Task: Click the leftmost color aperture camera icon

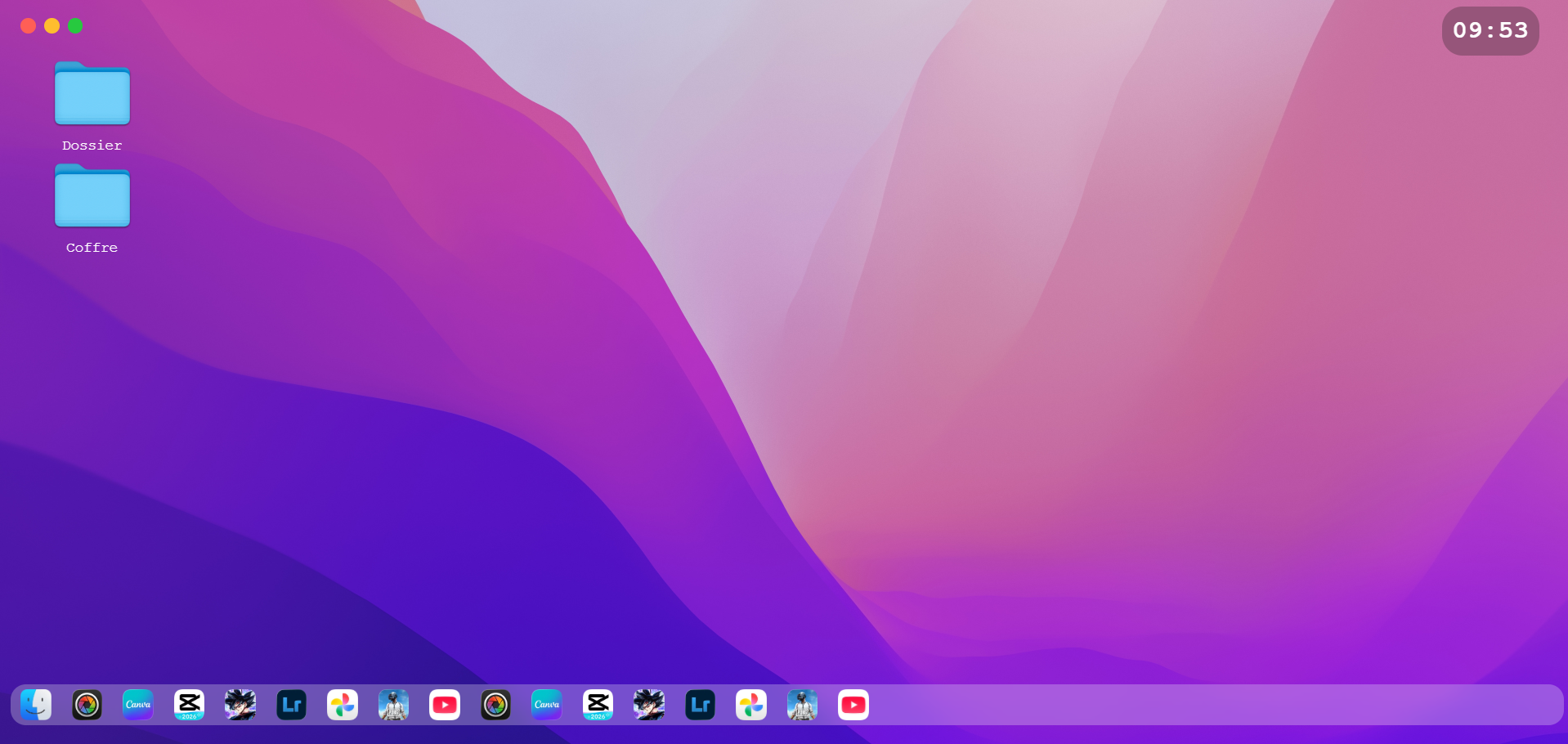Action: point(87,705)
